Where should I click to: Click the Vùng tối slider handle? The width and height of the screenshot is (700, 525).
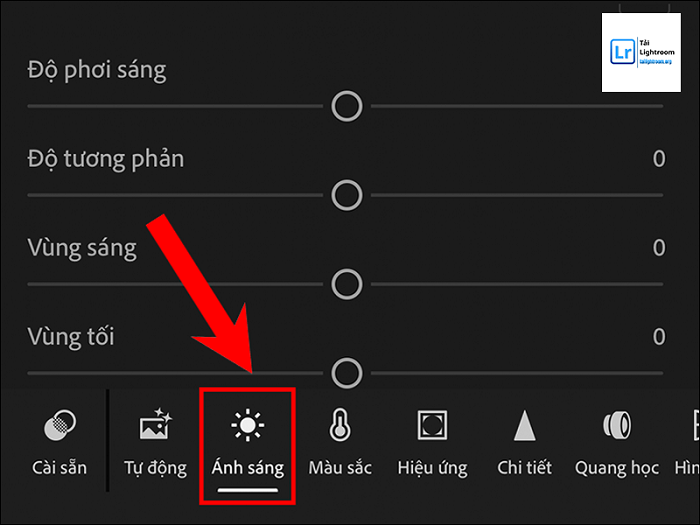(346, 374)
